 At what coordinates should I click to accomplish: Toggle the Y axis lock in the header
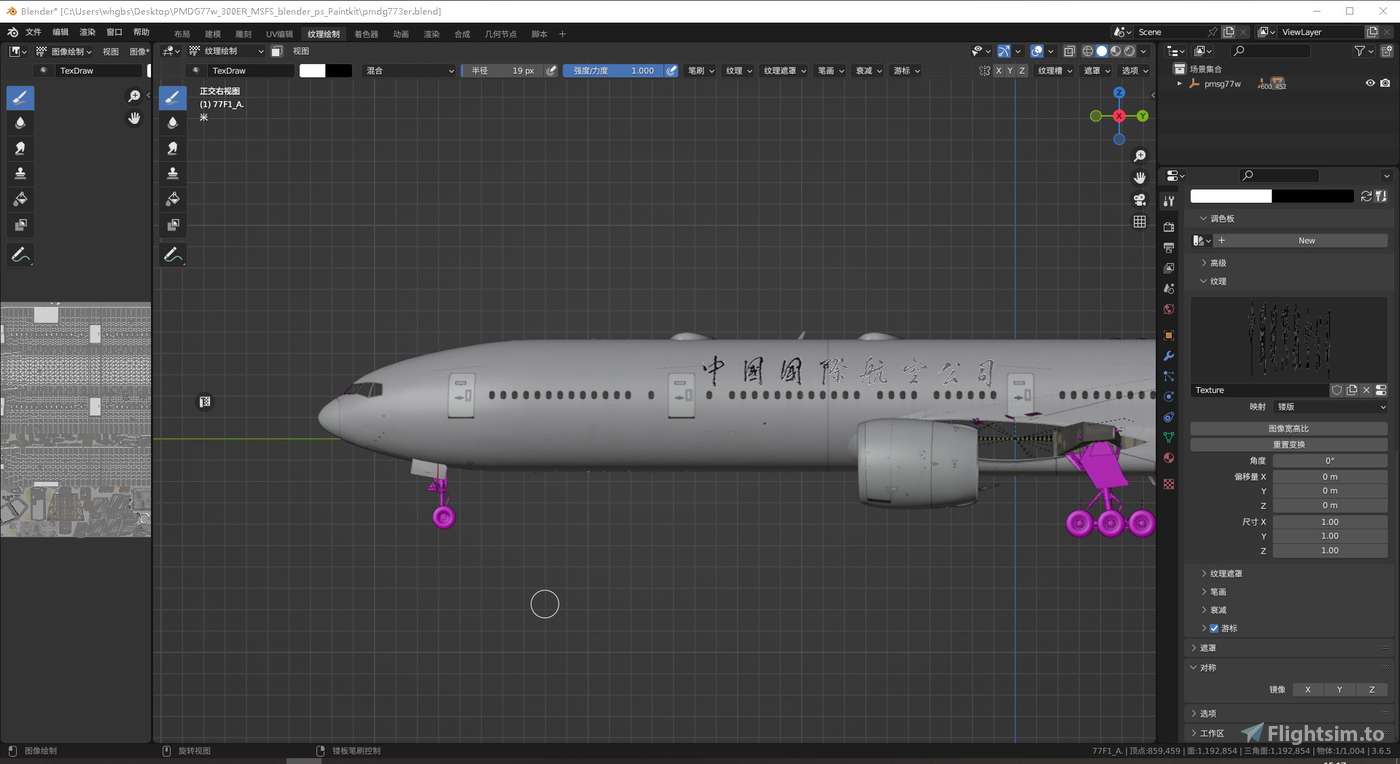[x=1011, y=70]
